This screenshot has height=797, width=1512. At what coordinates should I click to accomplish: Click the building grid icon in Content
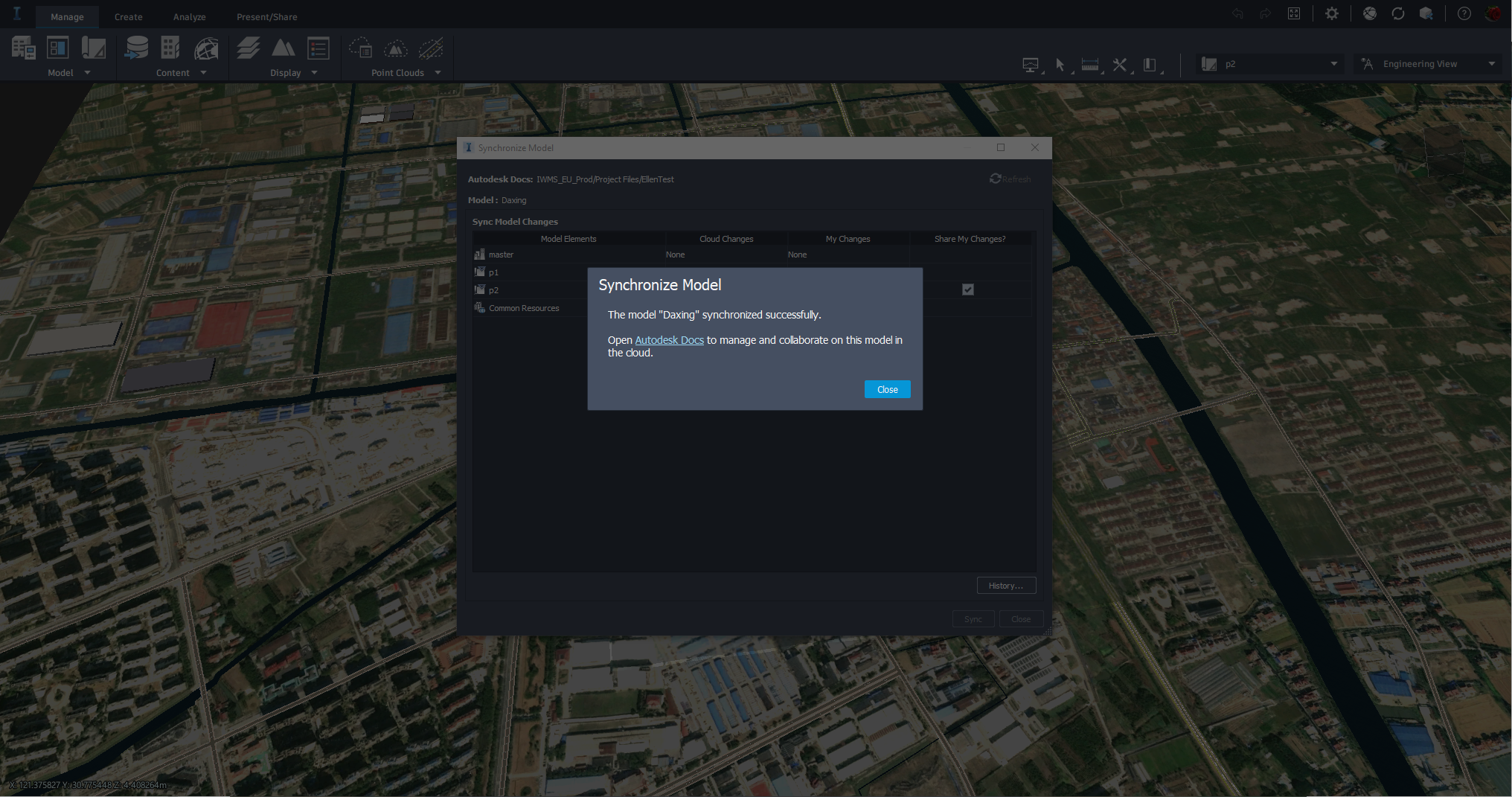170,48
